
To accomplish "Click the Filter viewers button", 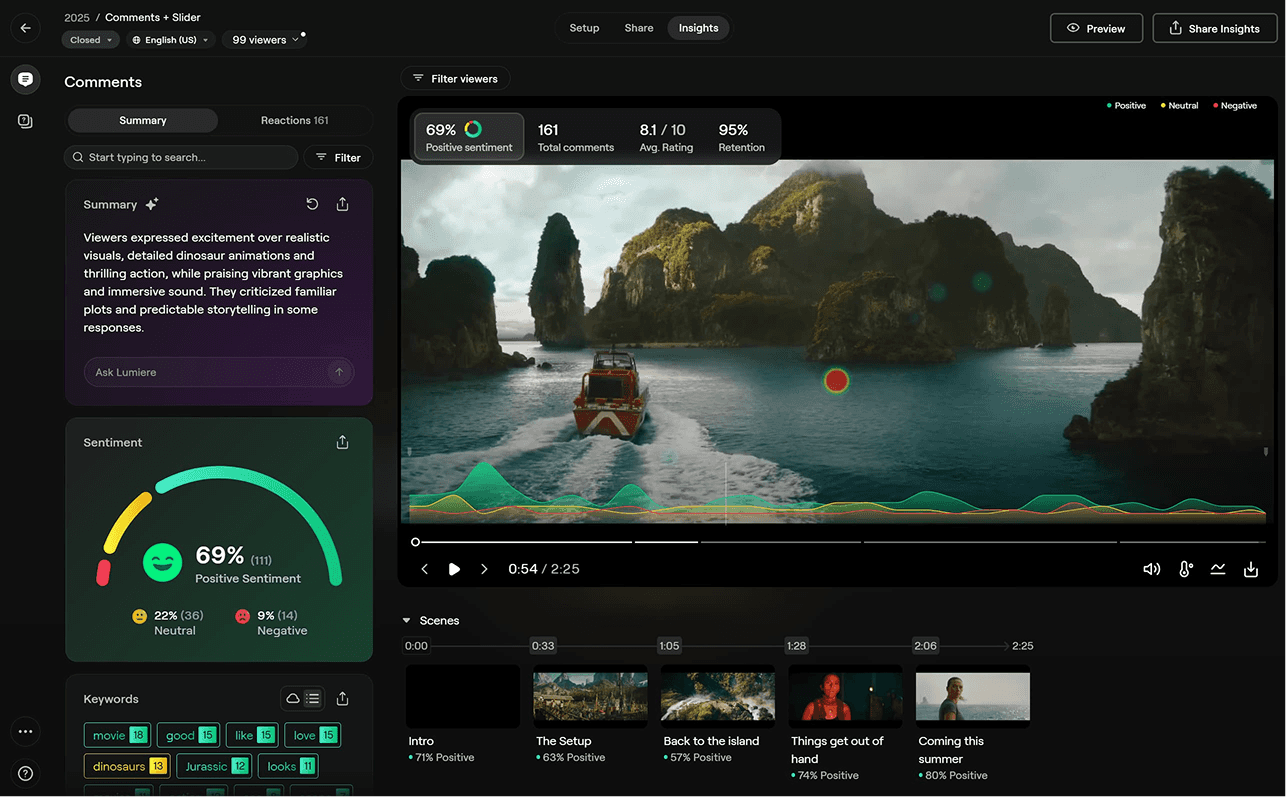I will click(455, 78).
